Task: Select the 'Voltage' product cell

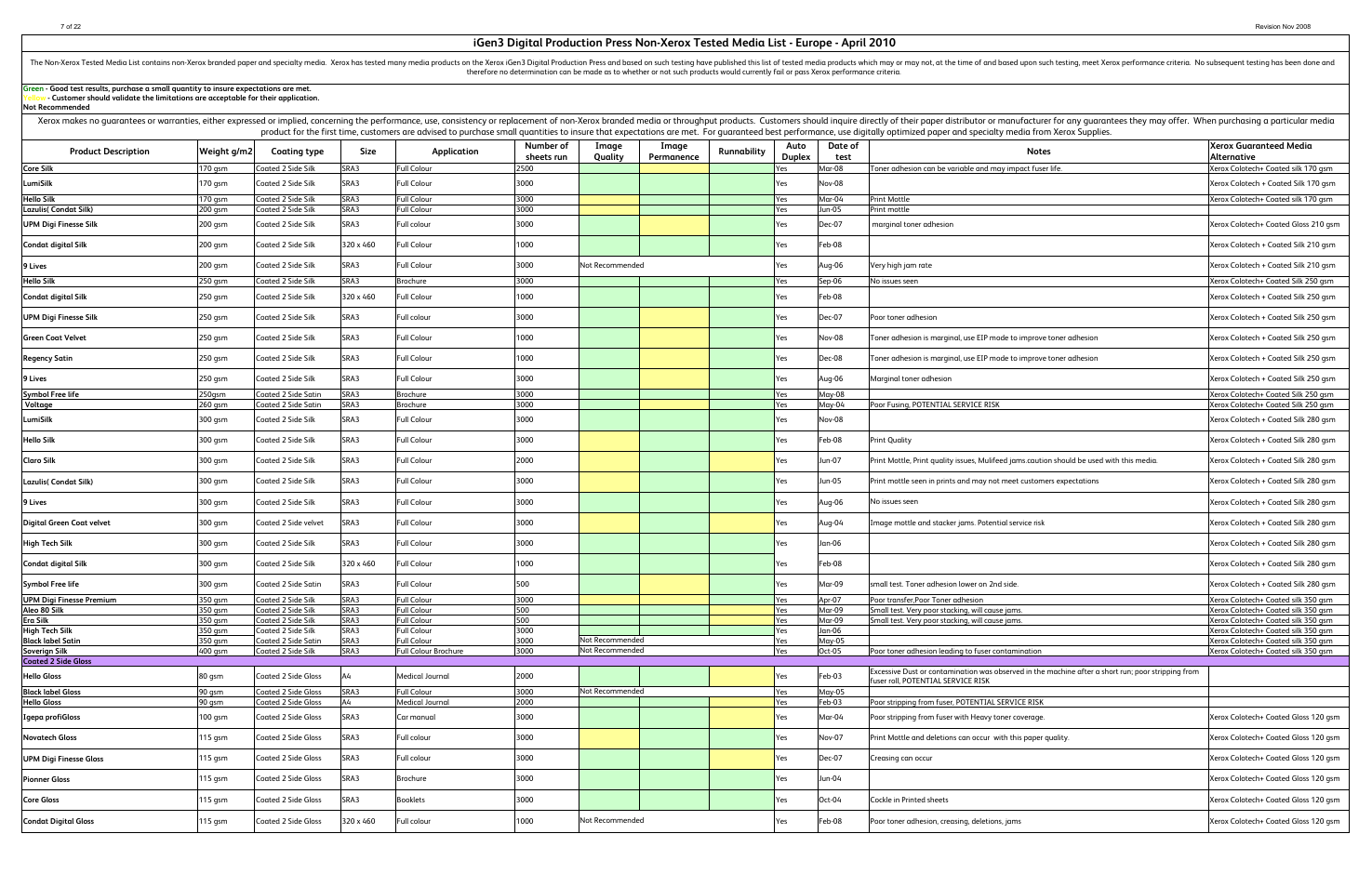Action: point(110,404)
